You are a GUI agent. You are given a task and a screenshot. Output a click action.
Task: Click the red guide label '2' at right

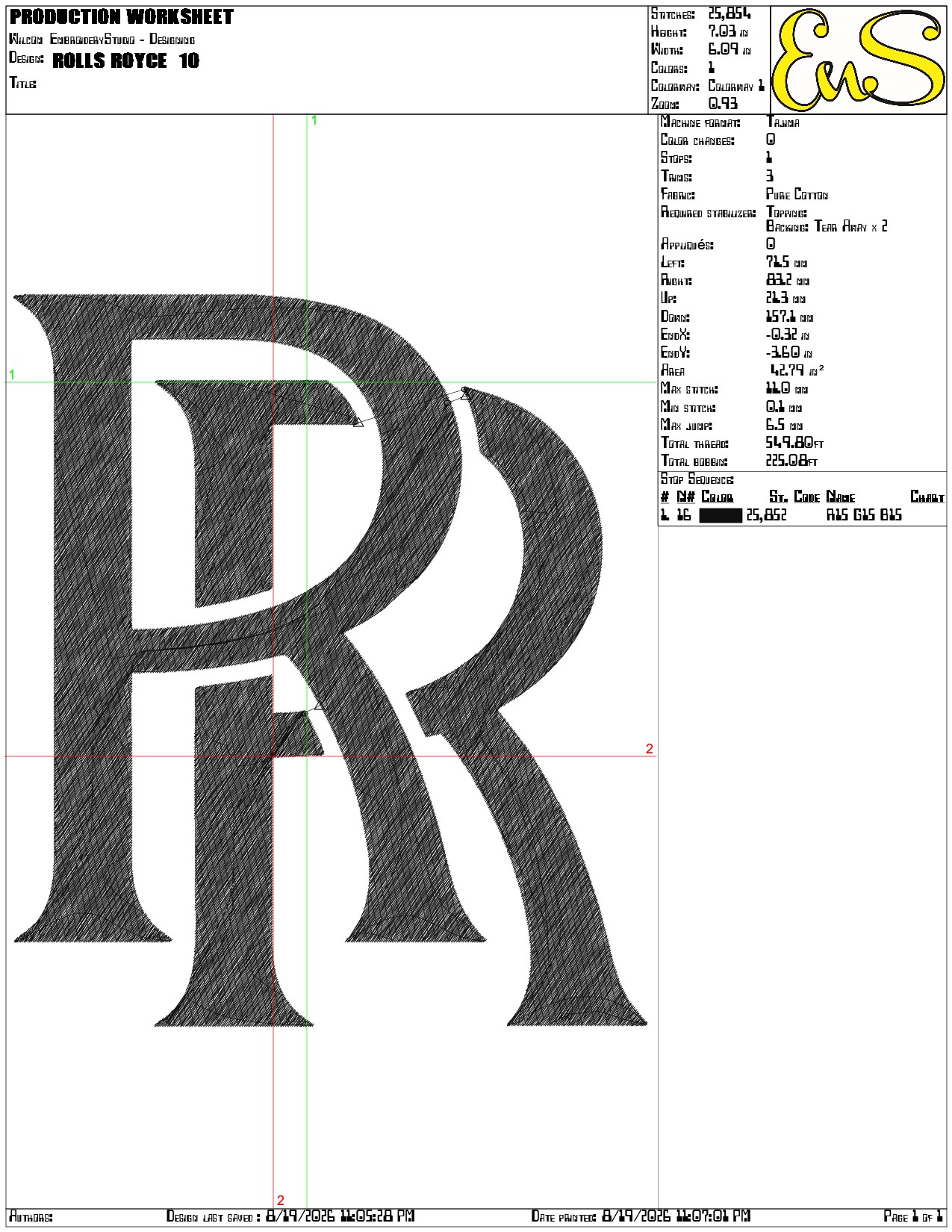point(650,749)
